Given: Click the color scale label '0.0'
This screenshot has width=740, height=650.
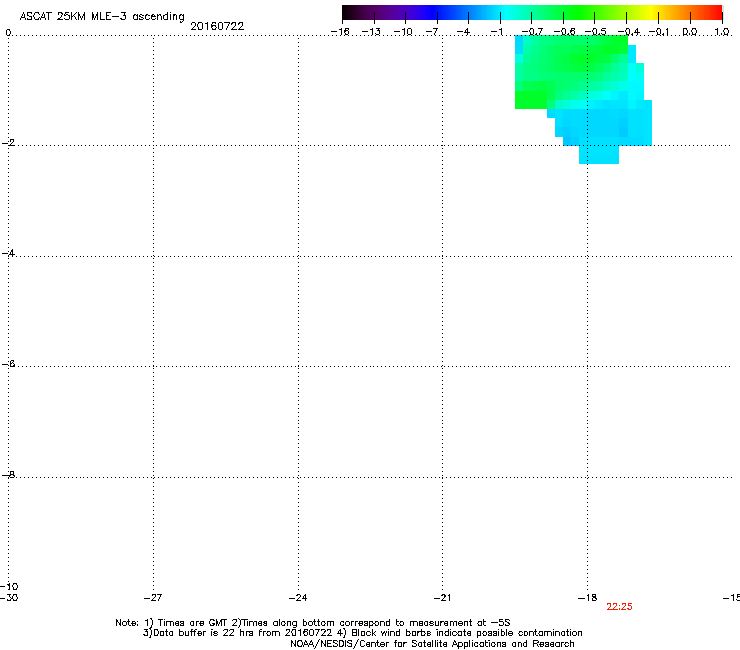Looking at the screenshot, I should tap(690, 32).
